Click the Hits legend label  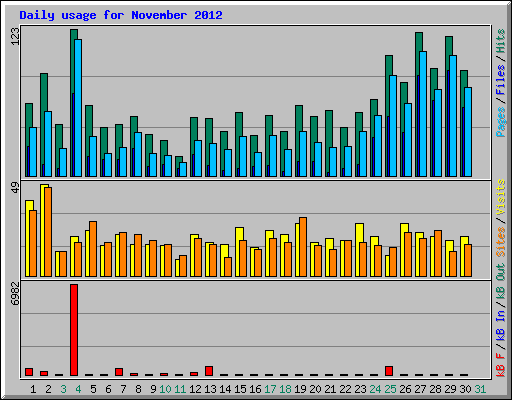501,41
